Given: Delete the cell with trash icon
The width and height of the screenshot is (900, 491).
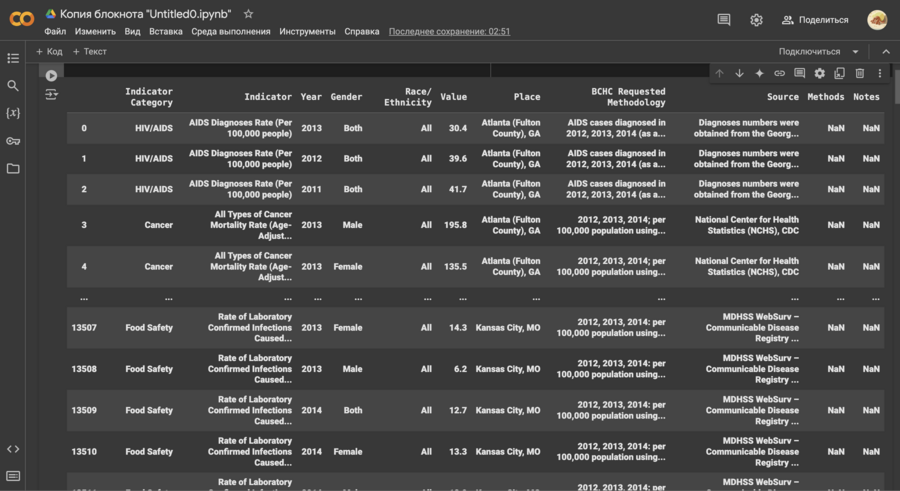Looking at the screenshot, I should [x=859, y=73].
